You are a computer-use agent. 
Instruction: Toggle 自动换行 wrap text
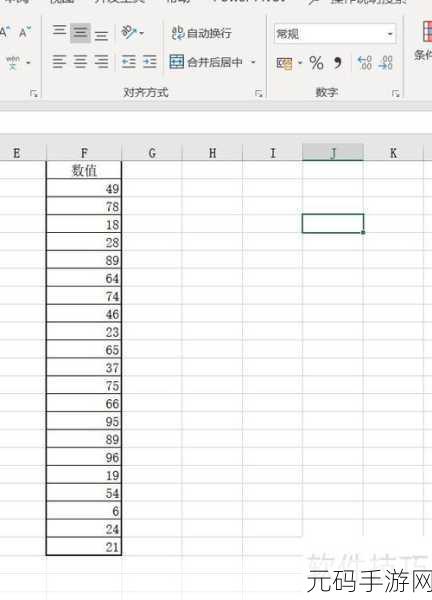tap(201, 33)
